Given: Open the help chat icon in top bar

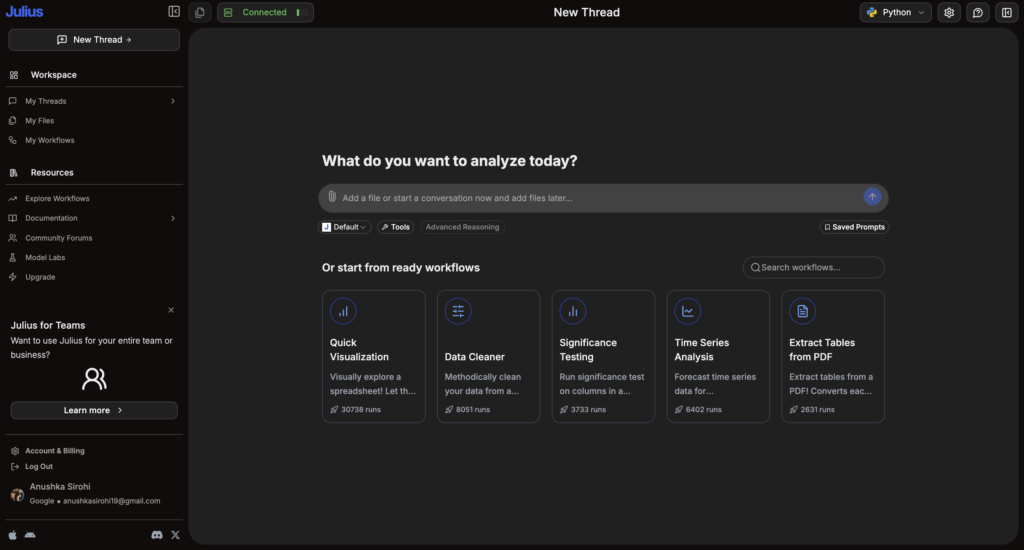Looking at the screenshot, I should point(978,12).
